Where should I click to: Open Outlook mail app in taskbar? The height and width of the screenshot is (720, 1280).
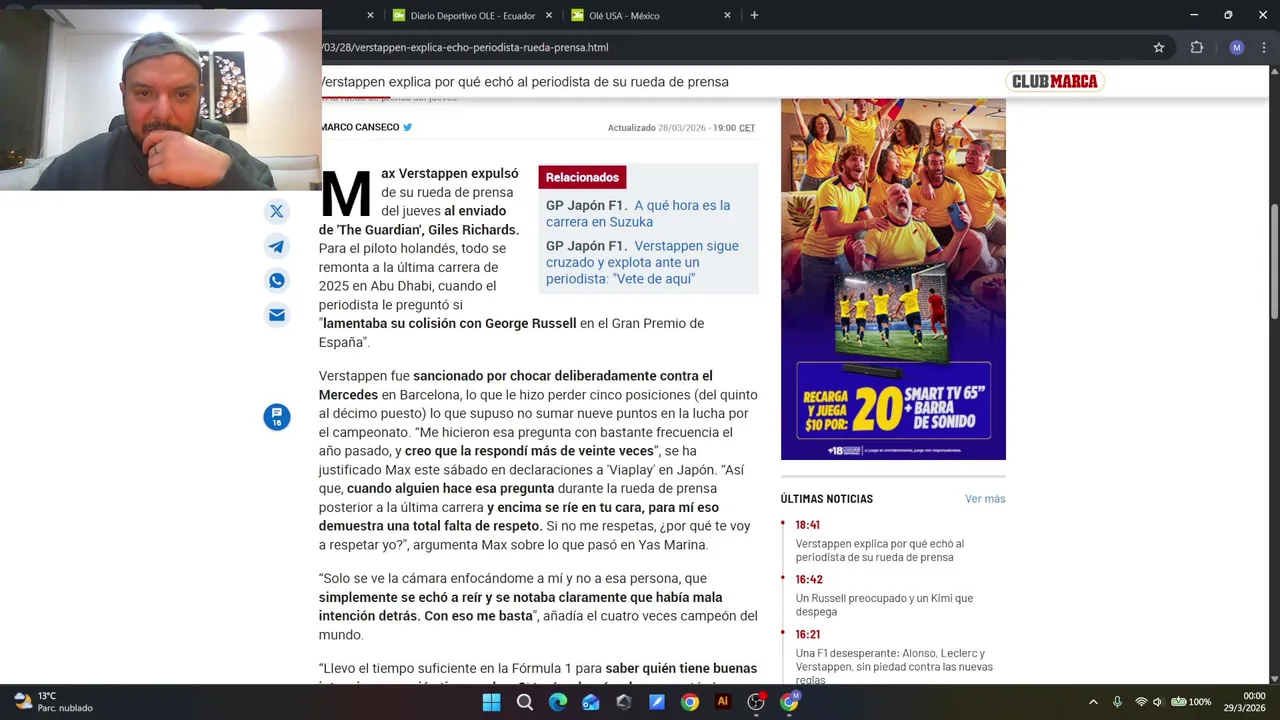point(591,702)
